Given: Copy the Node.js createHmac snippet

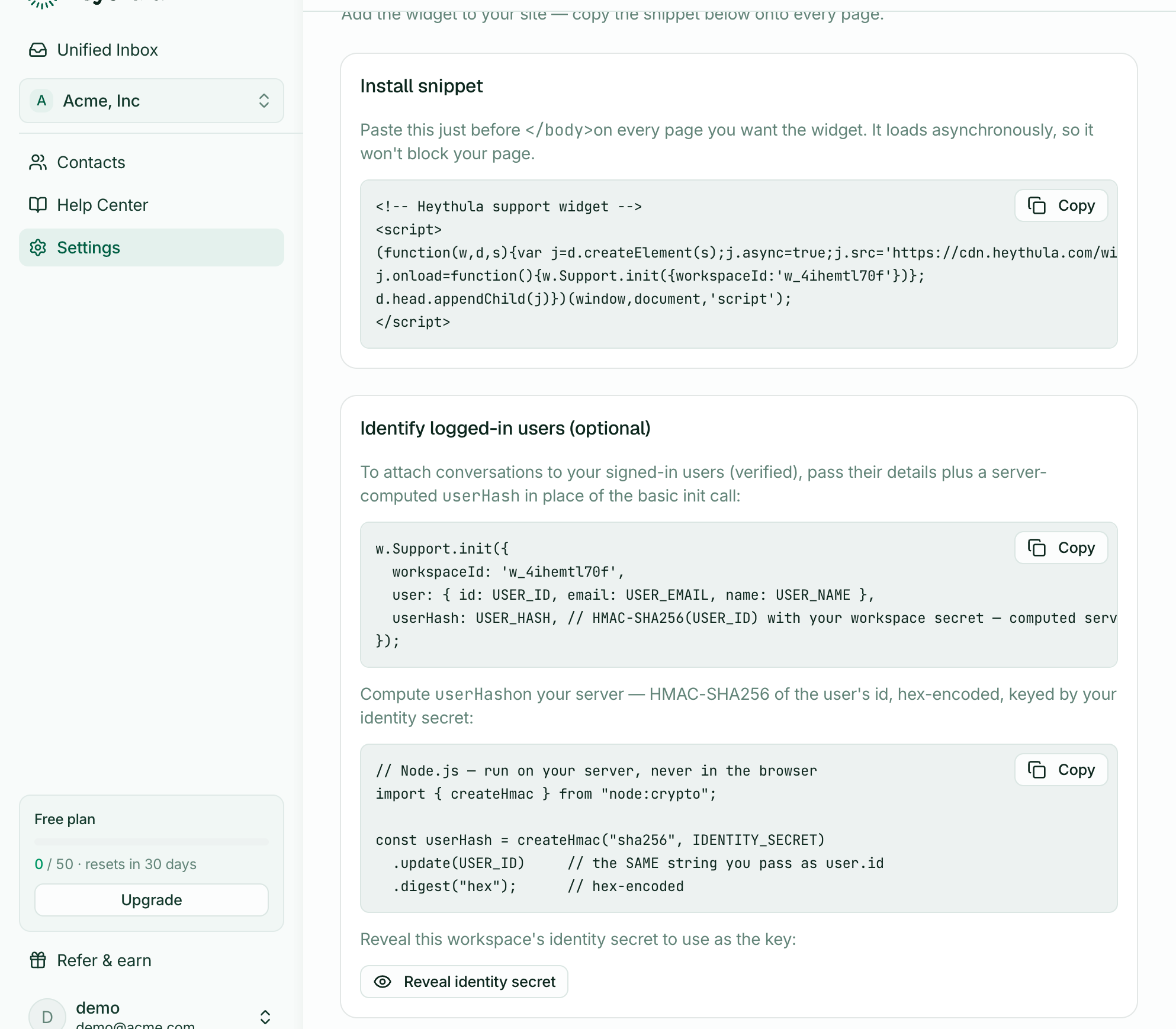Looking at the screenshot, I should pyautogui.click(x=1060, y=770).
